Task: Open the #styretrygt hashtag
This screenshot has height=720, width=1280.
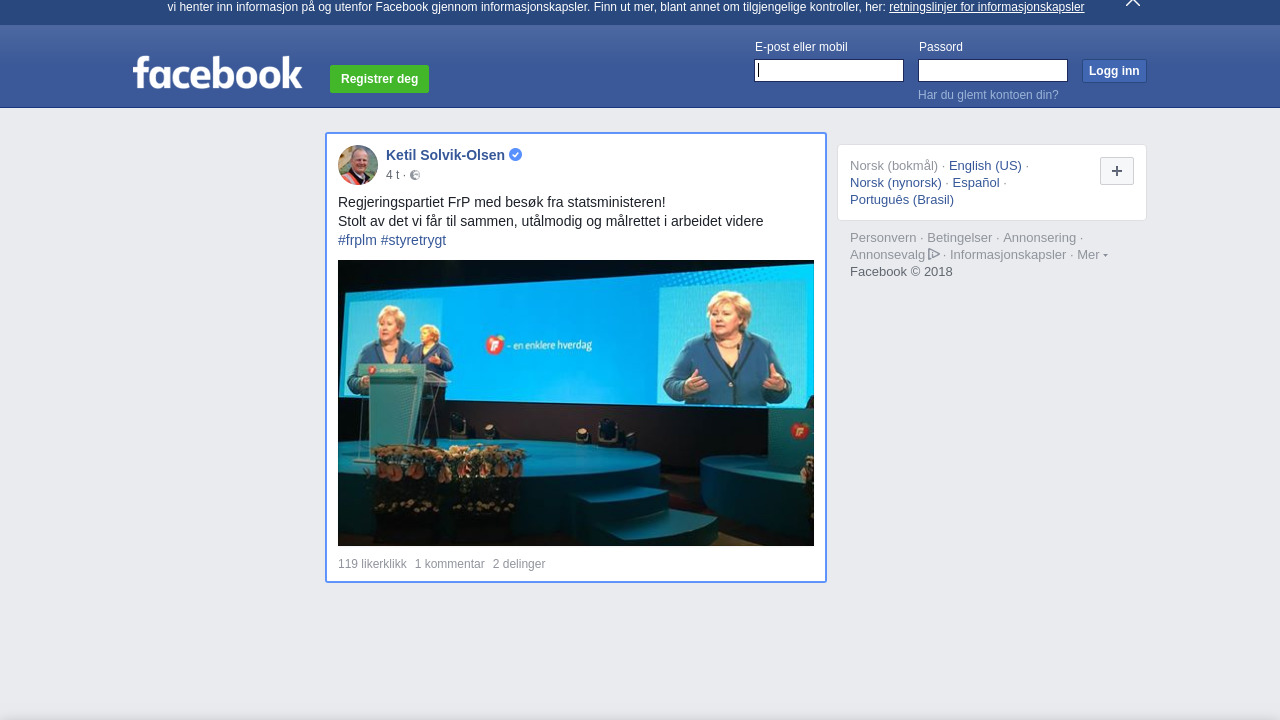Action: click(413, 240)
